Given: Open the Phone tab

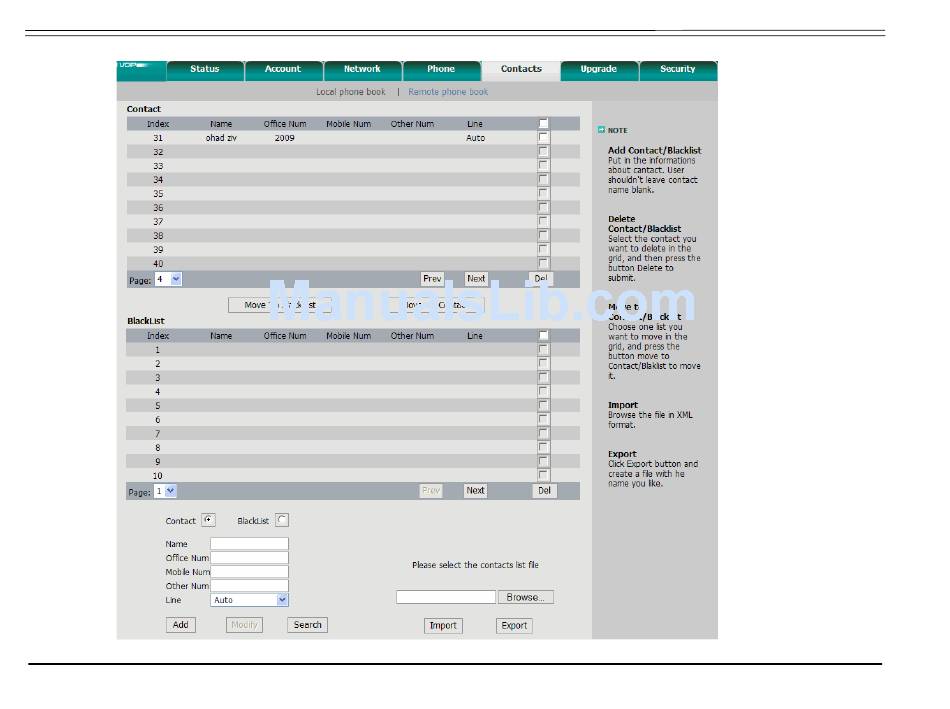Looking at the screenshot, I should [441, 70].
